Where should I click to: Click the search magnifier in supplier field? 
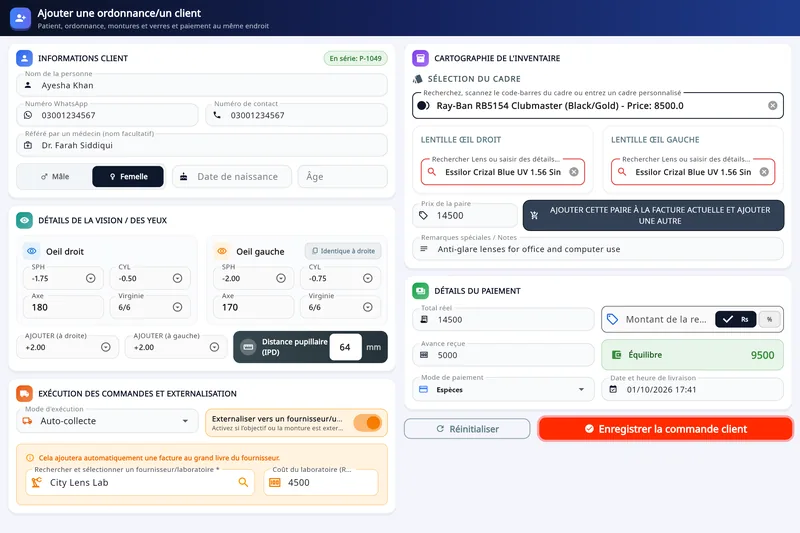tap(243, 482)
